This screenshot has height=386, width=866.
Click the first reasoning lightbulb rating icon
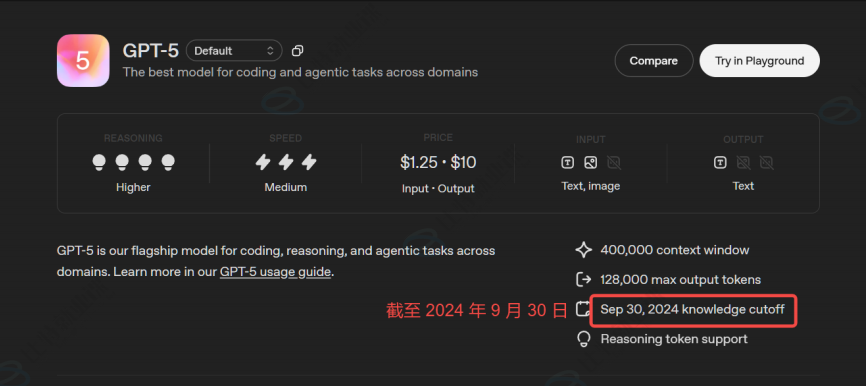98,162
